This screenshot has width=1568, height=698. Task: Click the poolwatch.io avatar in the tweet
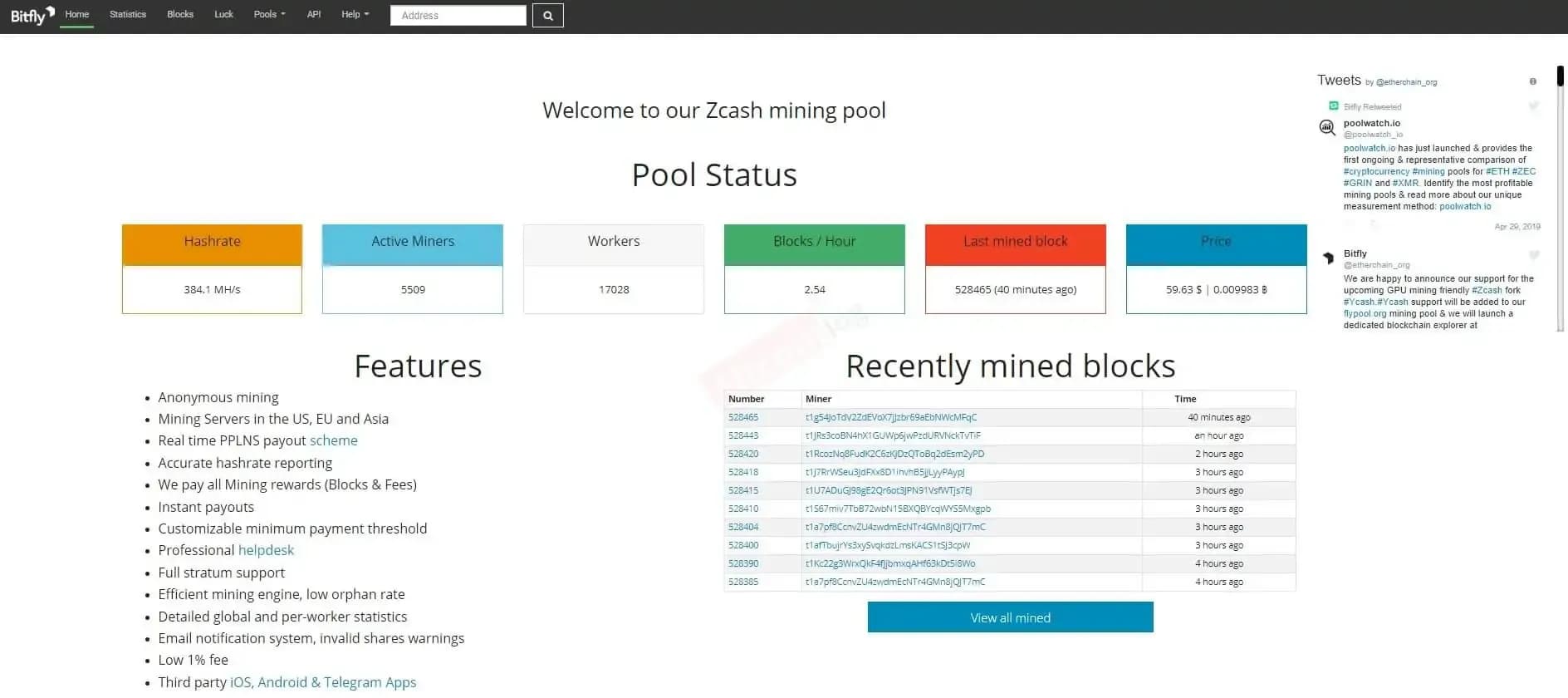[1327, 127]
